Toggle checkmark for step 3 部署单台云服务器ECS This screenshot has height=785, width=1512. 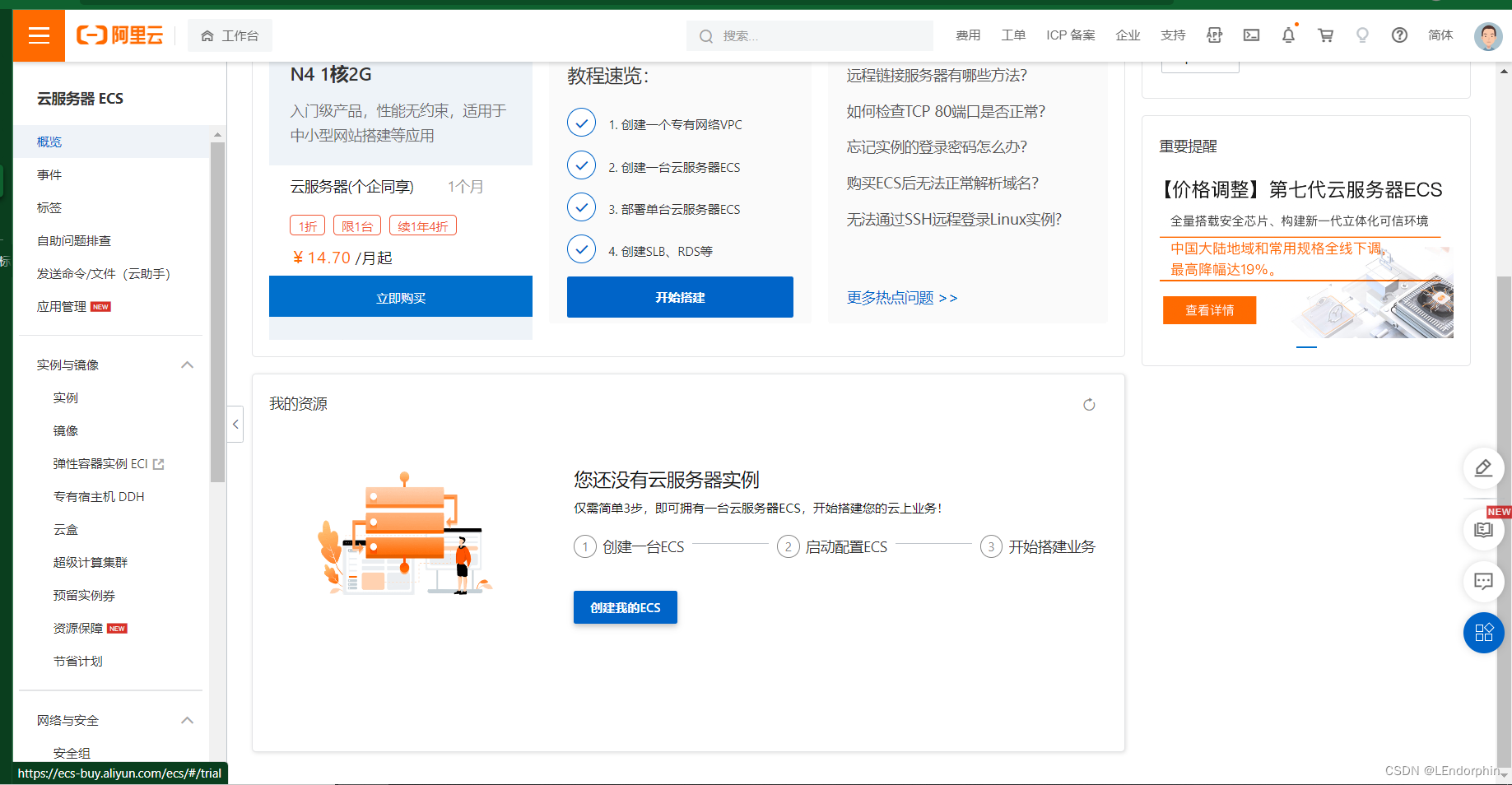click(x=581, y=207)
